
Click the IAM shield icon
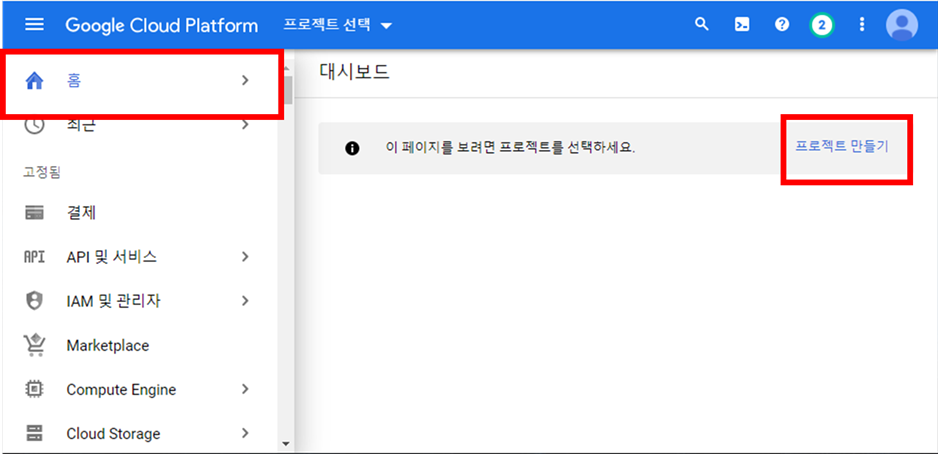point(35,301)
